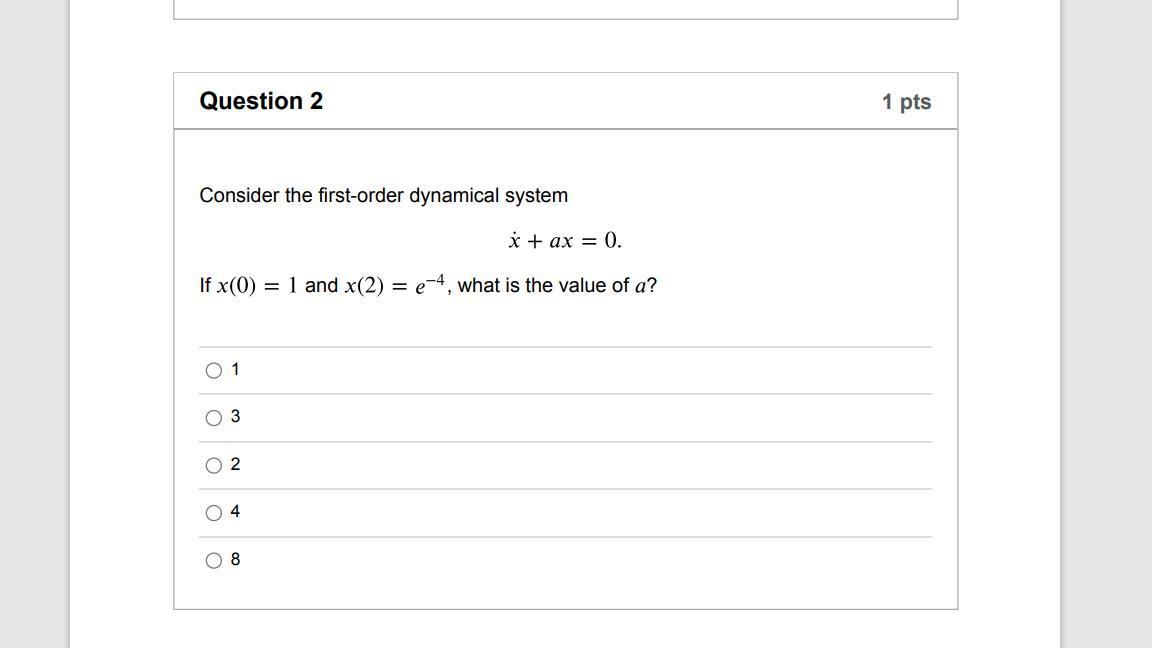
Task: Click the Question 2 header bar
Action: tap(565, 100)
